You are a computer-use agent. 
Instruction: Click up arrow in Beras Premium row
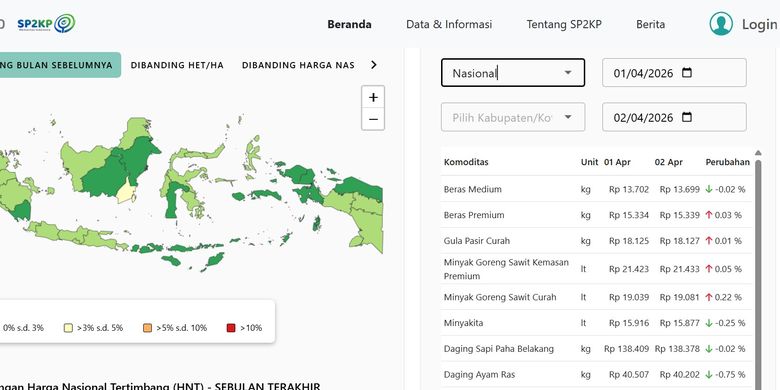(x=709, y=215)
